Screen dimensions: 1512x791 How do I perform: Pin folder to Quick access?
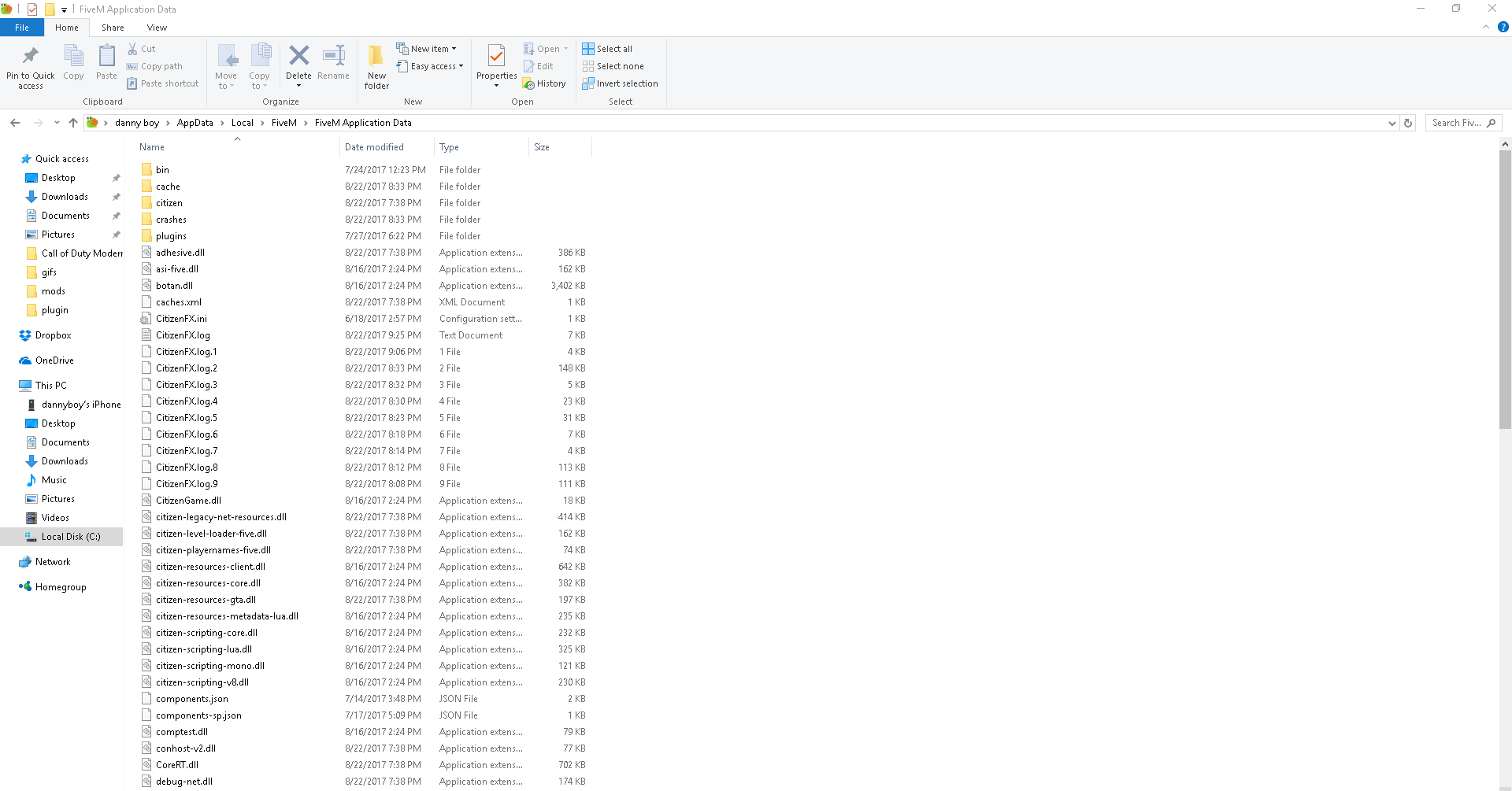[31, 67]
